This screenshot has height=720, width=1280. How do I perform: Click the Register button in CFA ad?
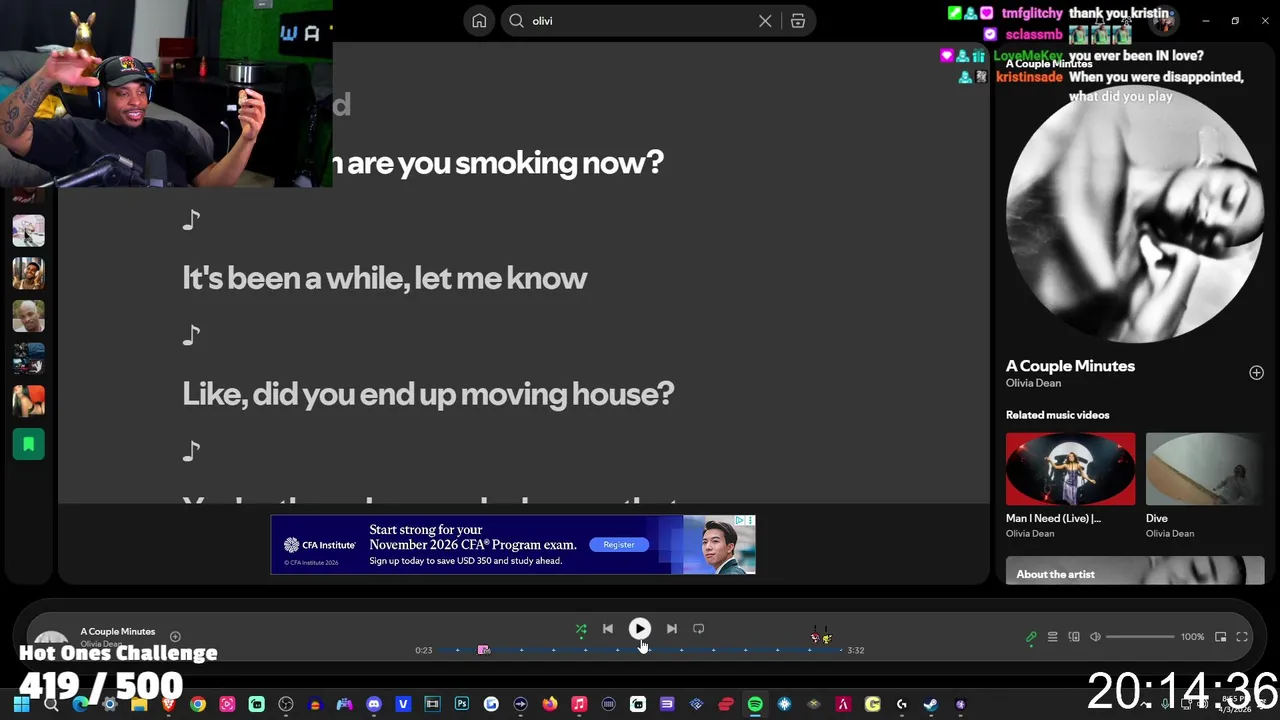tap(618, 545)
